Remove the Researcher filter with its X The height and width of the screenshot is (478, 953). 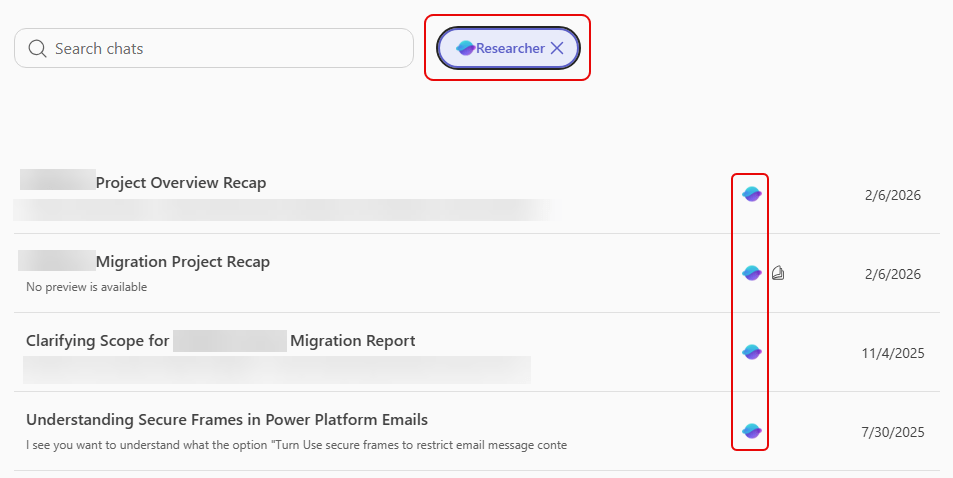[558, 48]
